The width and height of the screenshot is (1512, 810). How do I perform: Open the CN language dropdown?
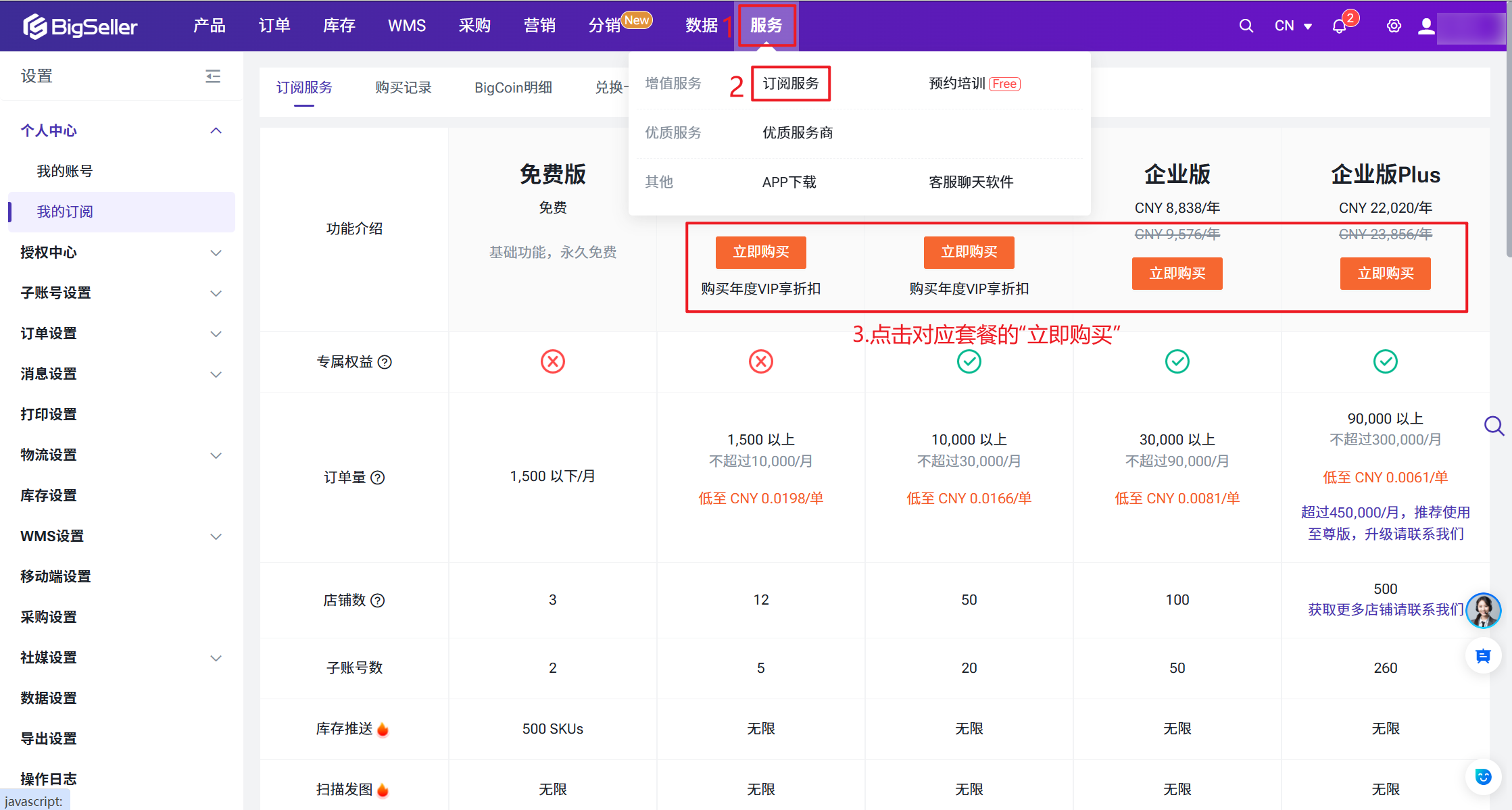pos(1293,26)
